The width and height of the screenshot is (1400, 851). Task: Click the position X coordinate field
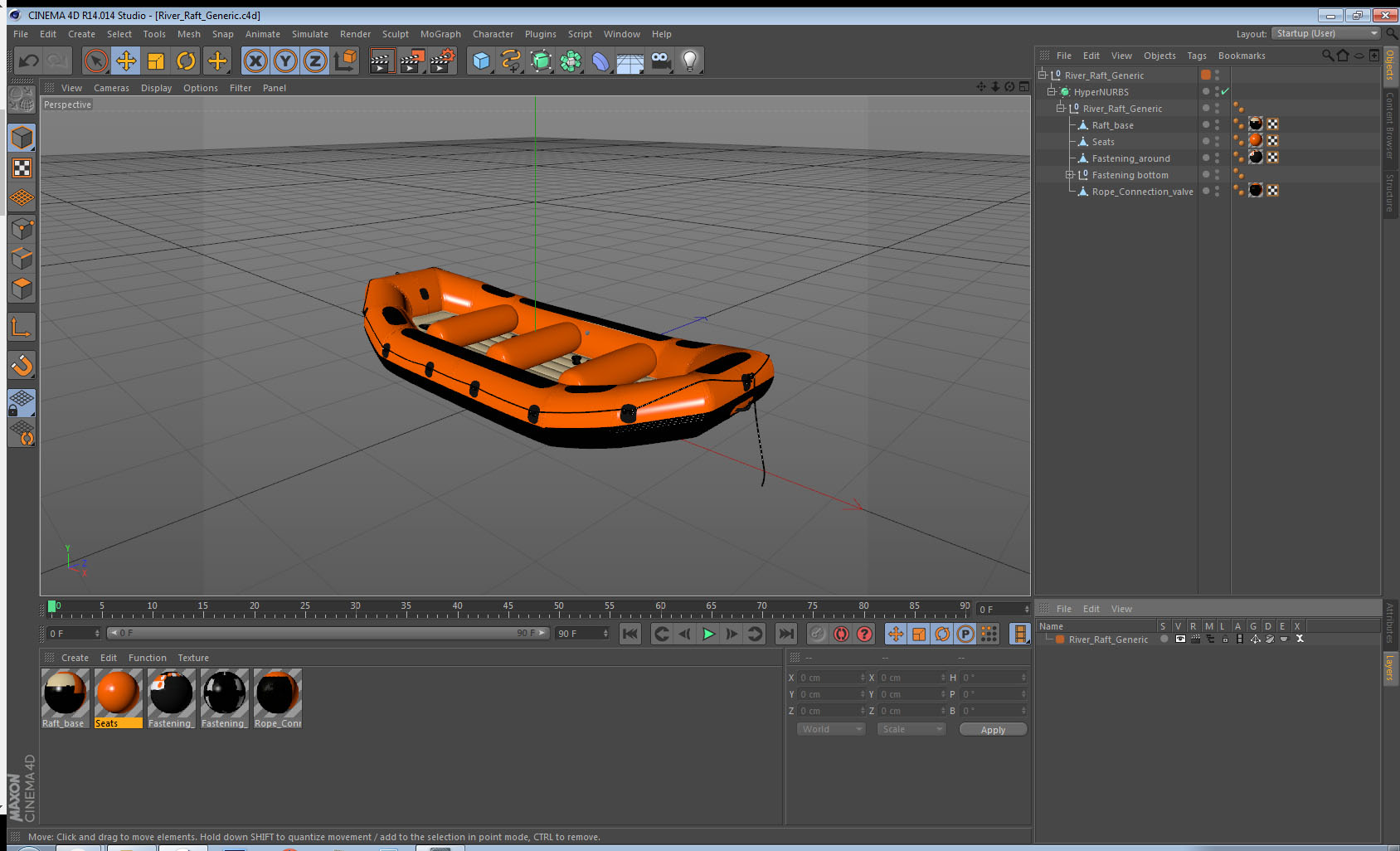832,678
